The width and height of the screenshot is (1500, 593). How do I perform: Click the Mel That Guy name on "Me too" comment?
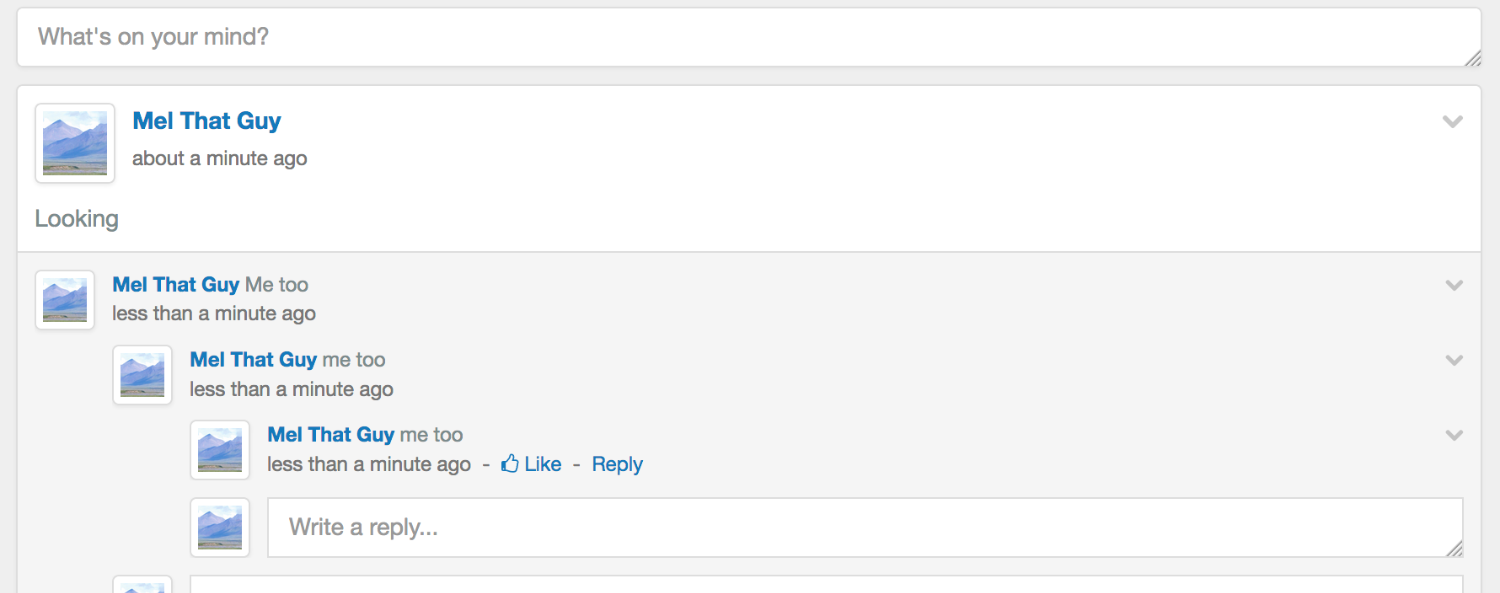pos(176,285)
